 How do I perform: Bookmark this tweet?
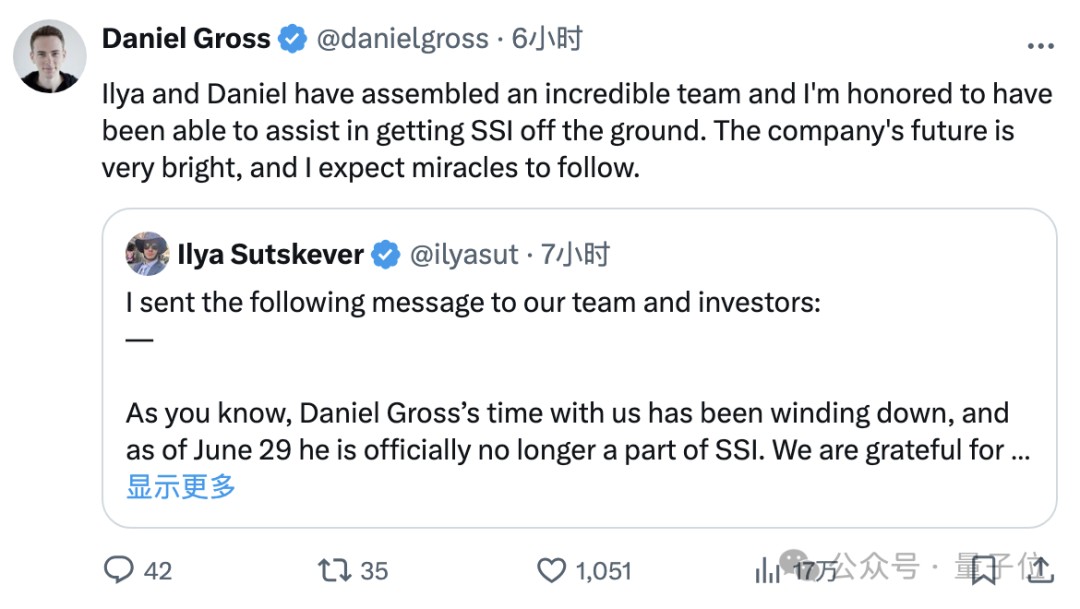(x=984, y=570)
